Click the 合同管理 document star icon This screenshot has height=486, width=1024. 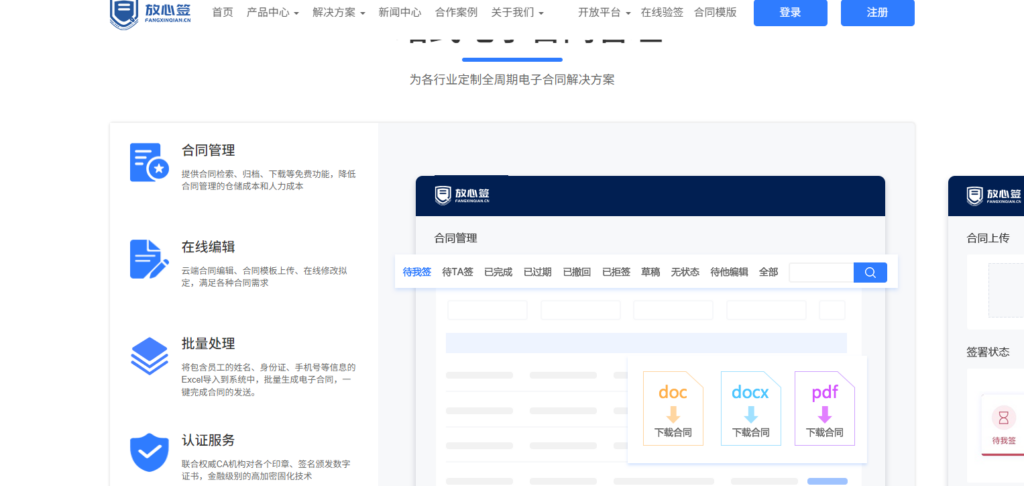pos(149,162)
